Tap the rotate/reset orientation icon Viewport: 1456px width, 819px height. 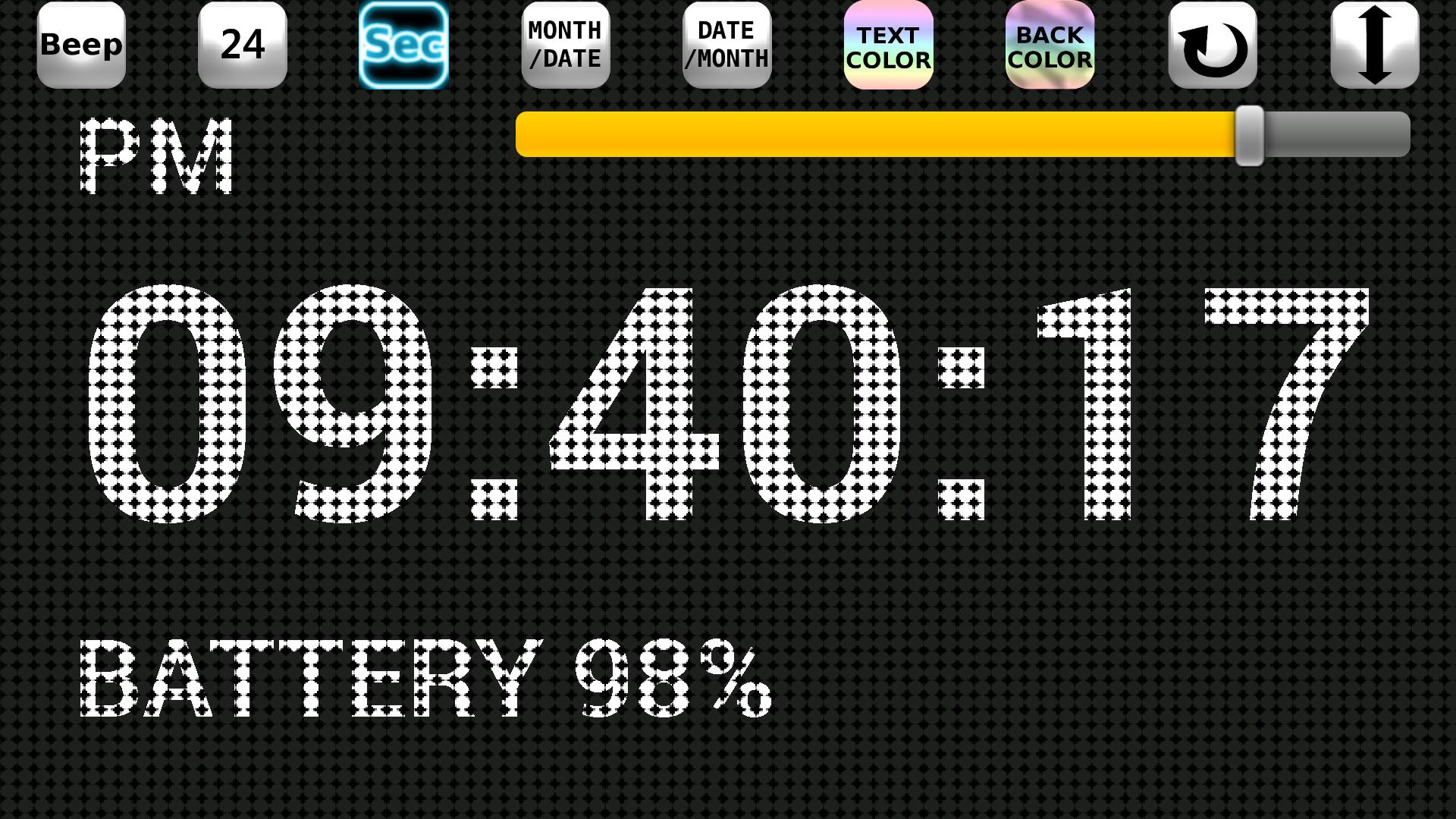[1213, 44]
